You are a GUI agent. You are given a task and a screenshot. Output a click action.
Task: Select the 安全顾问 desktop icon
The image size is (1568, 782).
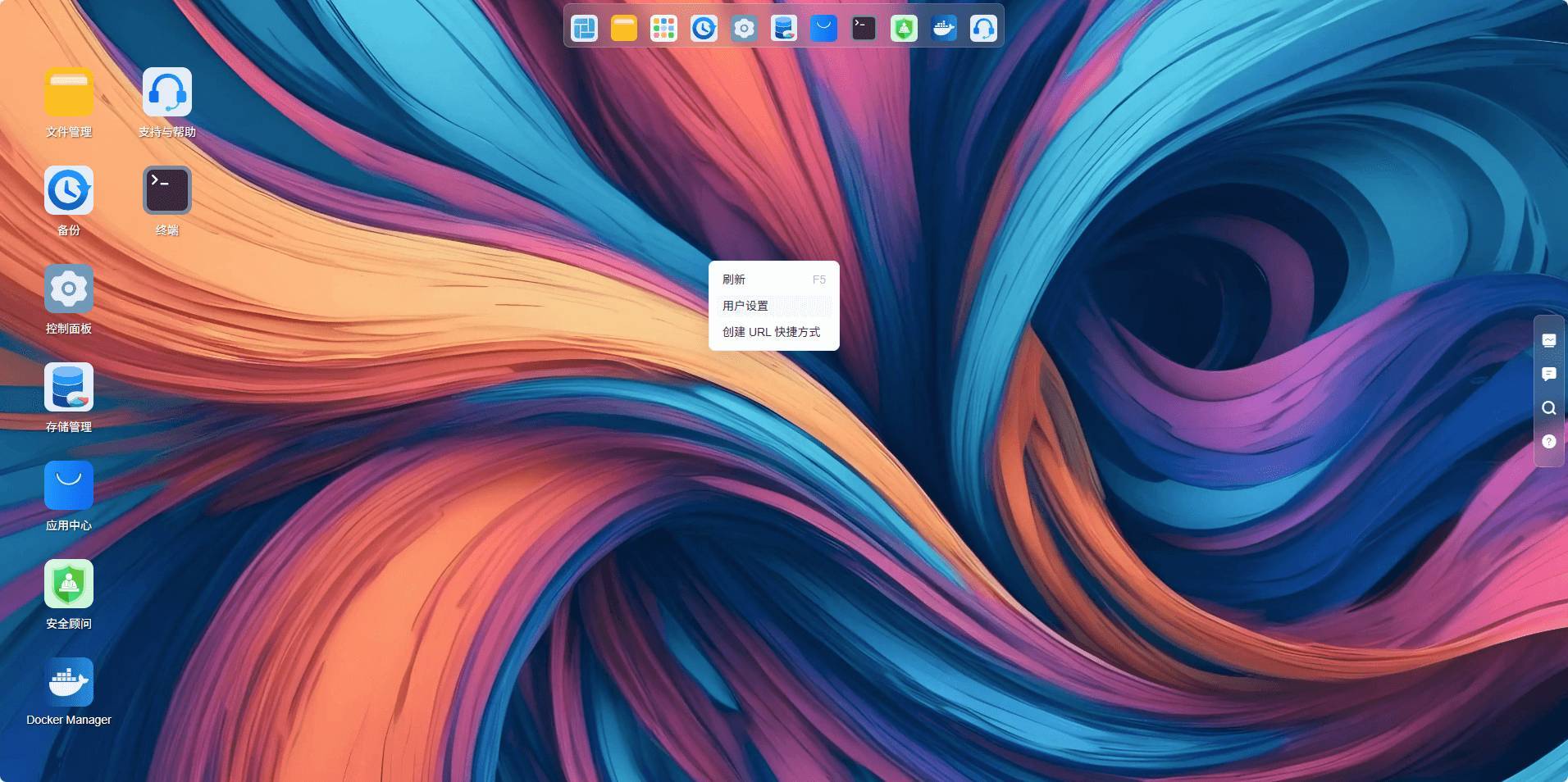tap(69, 584)
